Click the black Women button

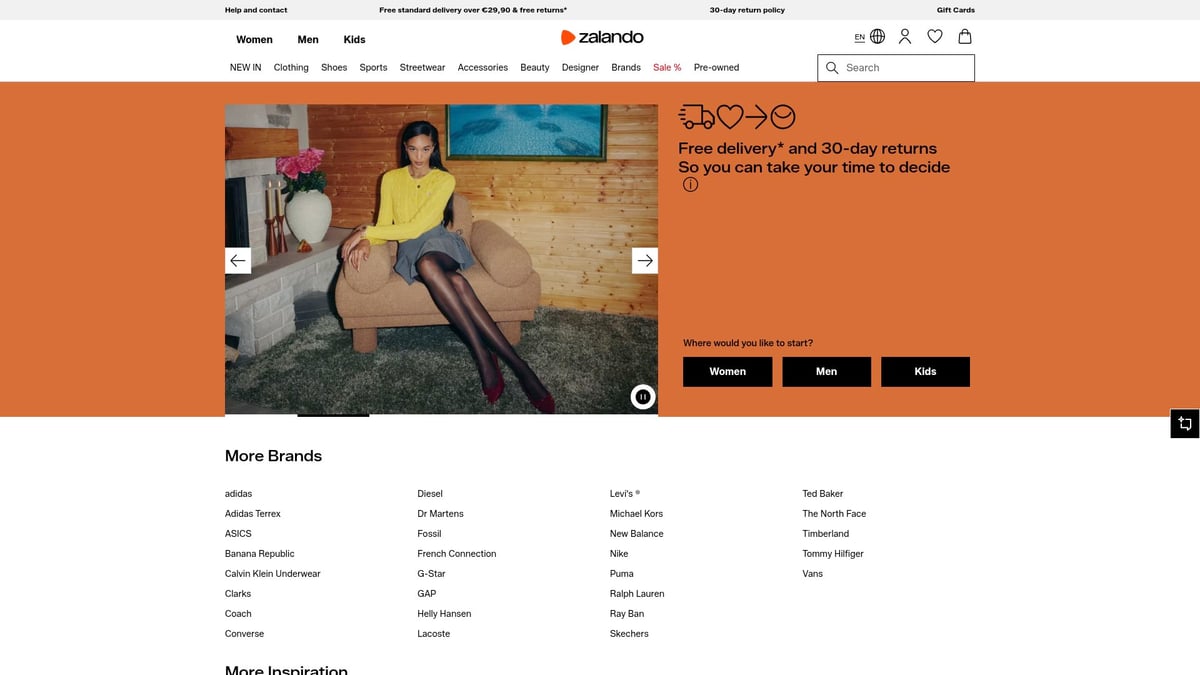tap(728, 372)
